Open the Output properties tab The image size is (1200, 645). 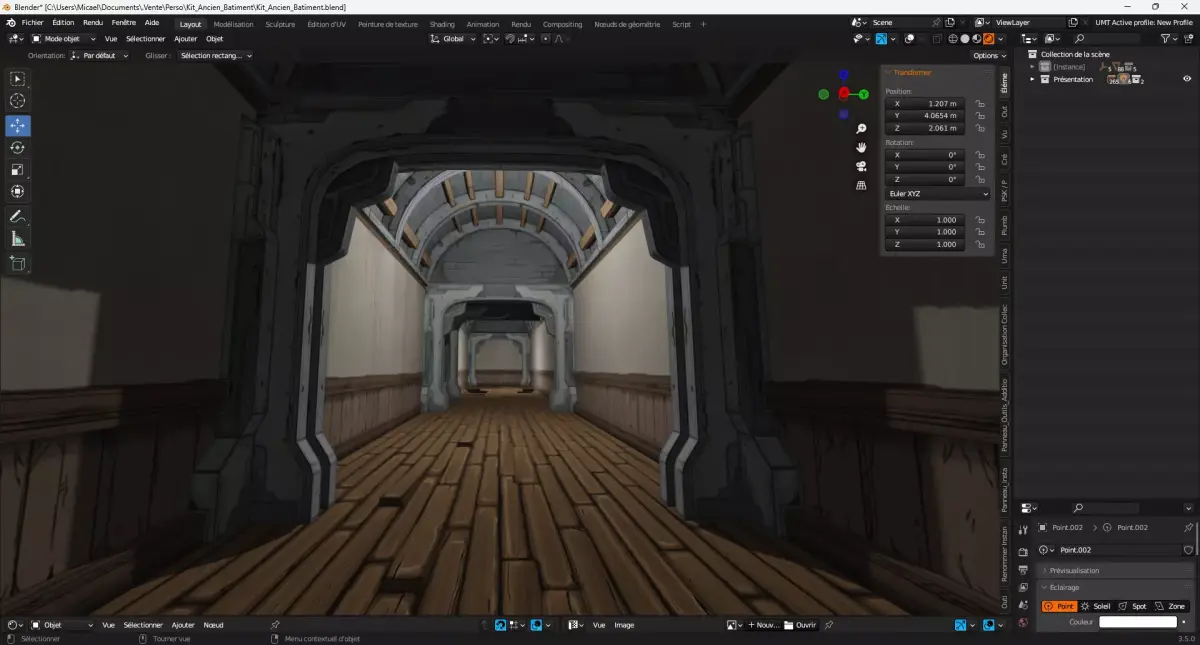point(1023,569)
